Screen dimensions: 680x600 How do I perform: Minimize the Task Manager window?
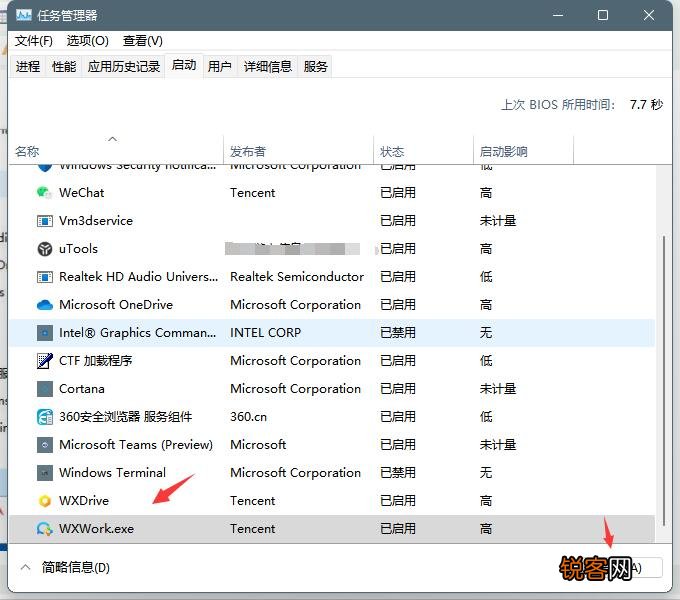click(558, 15)
